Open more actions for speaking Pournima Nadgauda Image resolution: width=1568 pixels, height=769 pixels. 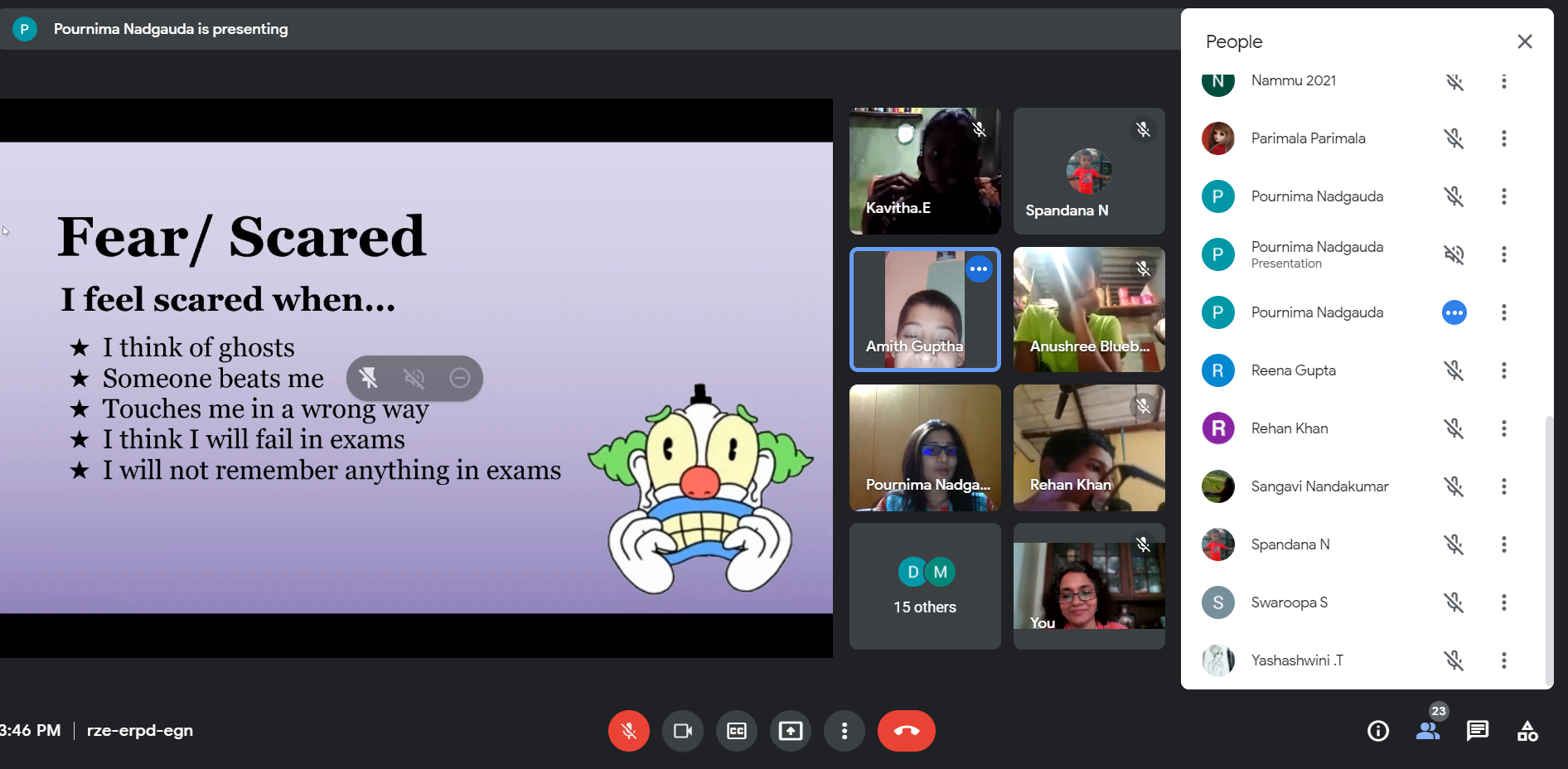pyautogui.click(x=1504, y=312)
